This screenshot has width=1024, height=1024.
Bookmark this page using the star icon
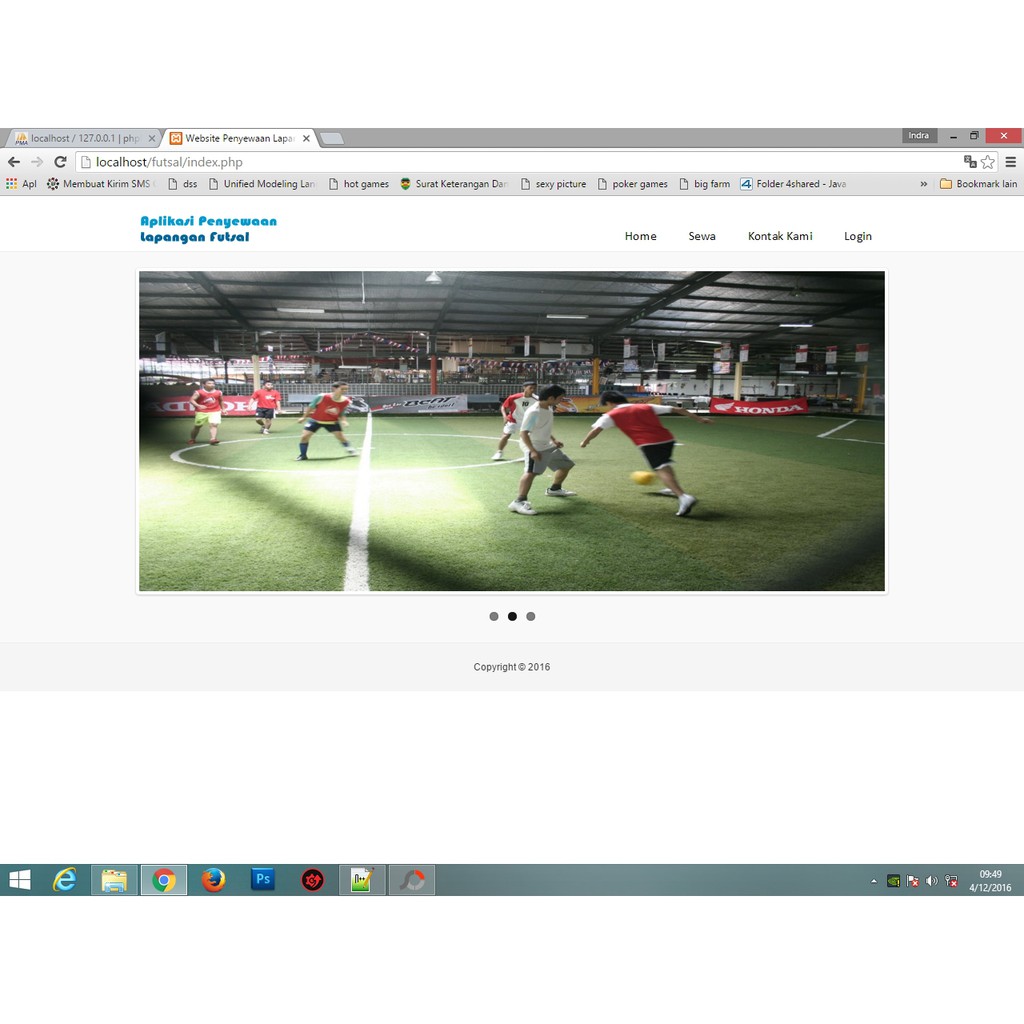point(988,161)
